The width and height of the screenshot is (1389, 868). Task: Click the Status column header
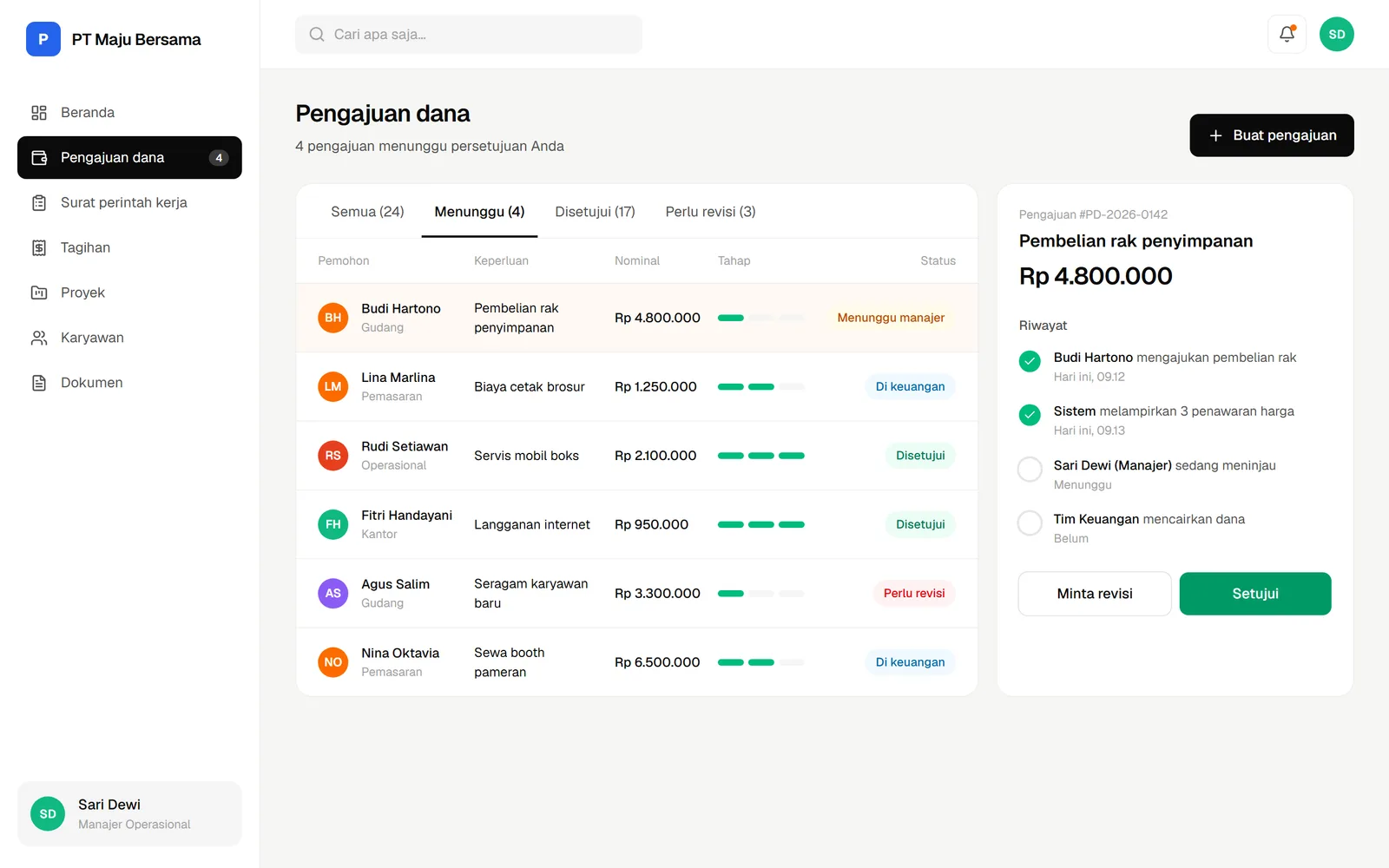938,260
